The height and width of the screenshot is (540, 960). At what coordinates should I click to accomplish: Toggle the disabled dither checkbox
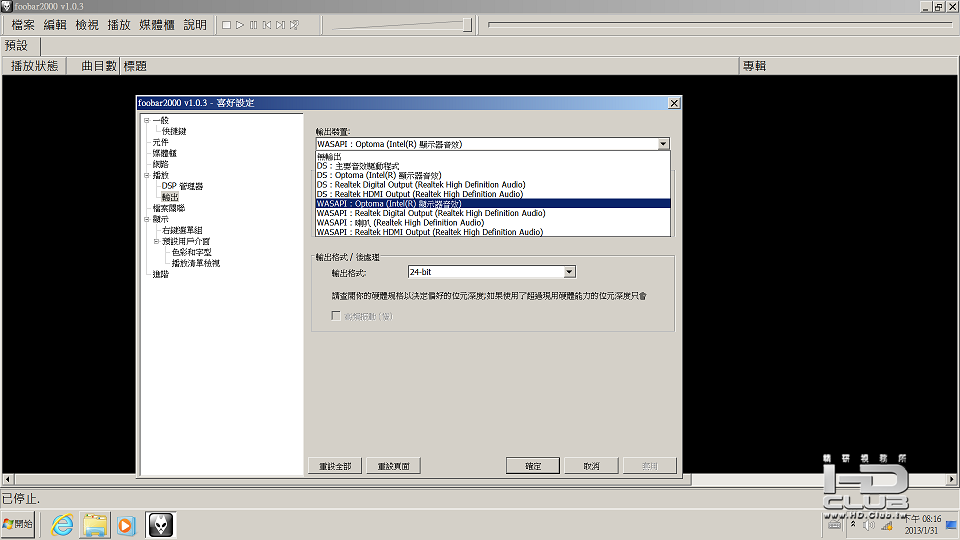[336, 315]
